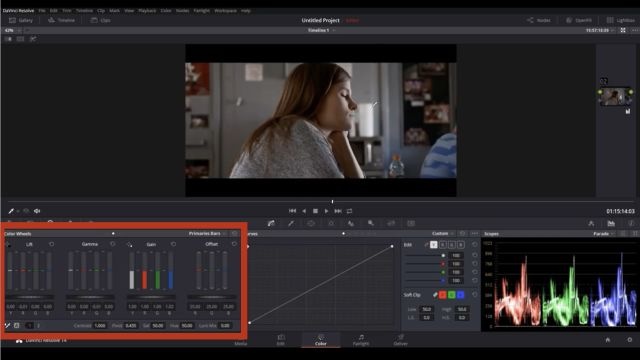
Task: Pick black point with Lift eyedropper
Action: click(x=8, y=244)
